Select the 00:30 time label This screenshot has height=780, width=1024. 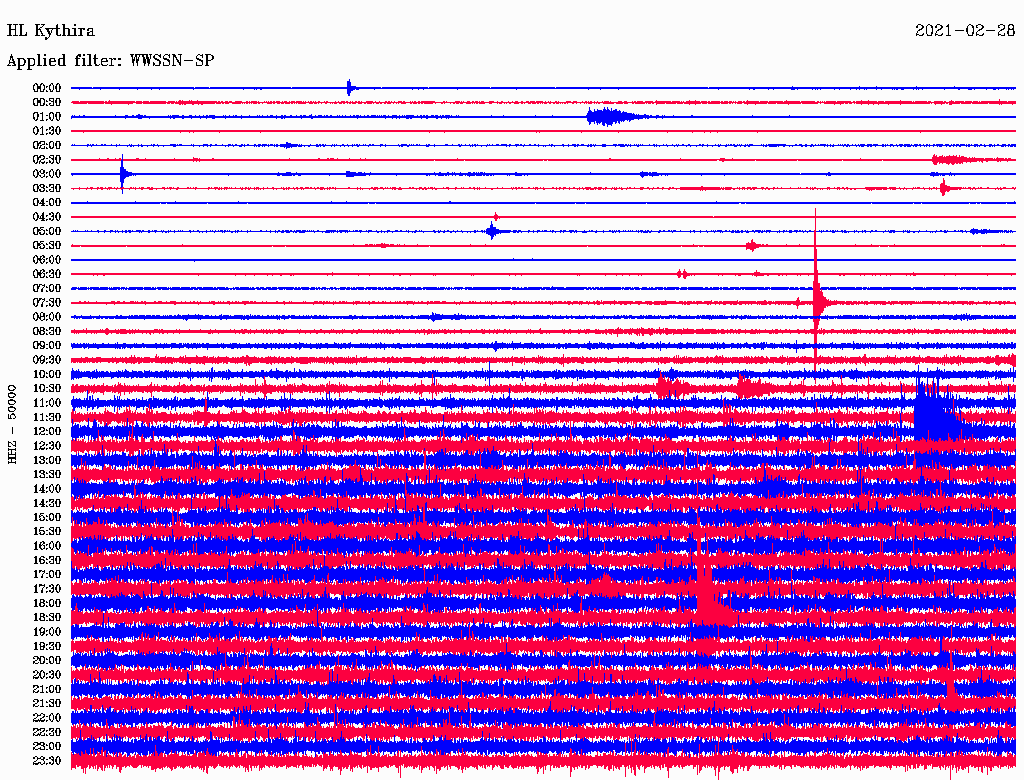pos(47,102)
